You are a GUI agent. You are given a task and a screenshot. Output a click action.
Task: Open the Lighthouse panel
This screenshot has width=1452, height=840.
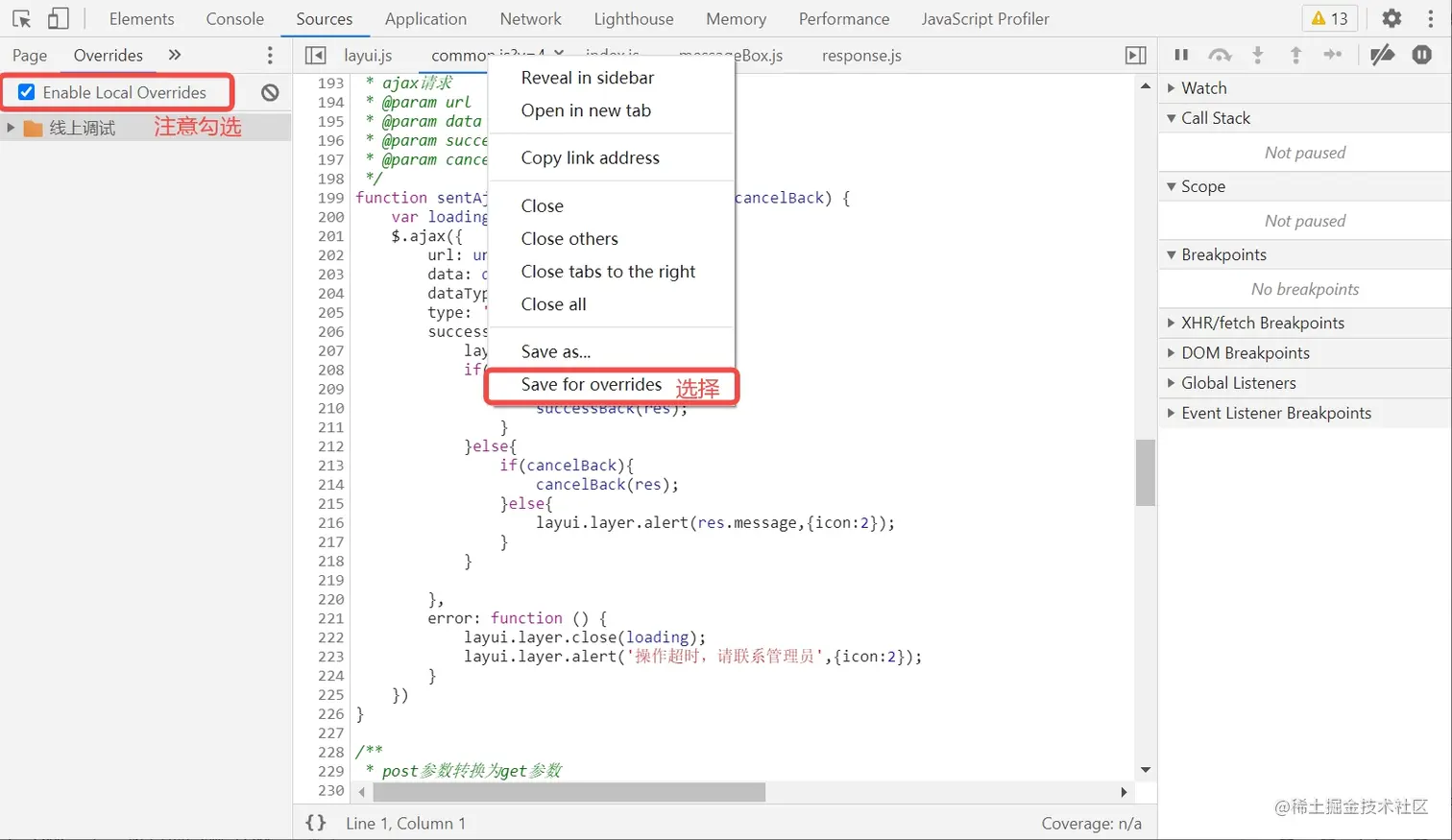point(634,18)
